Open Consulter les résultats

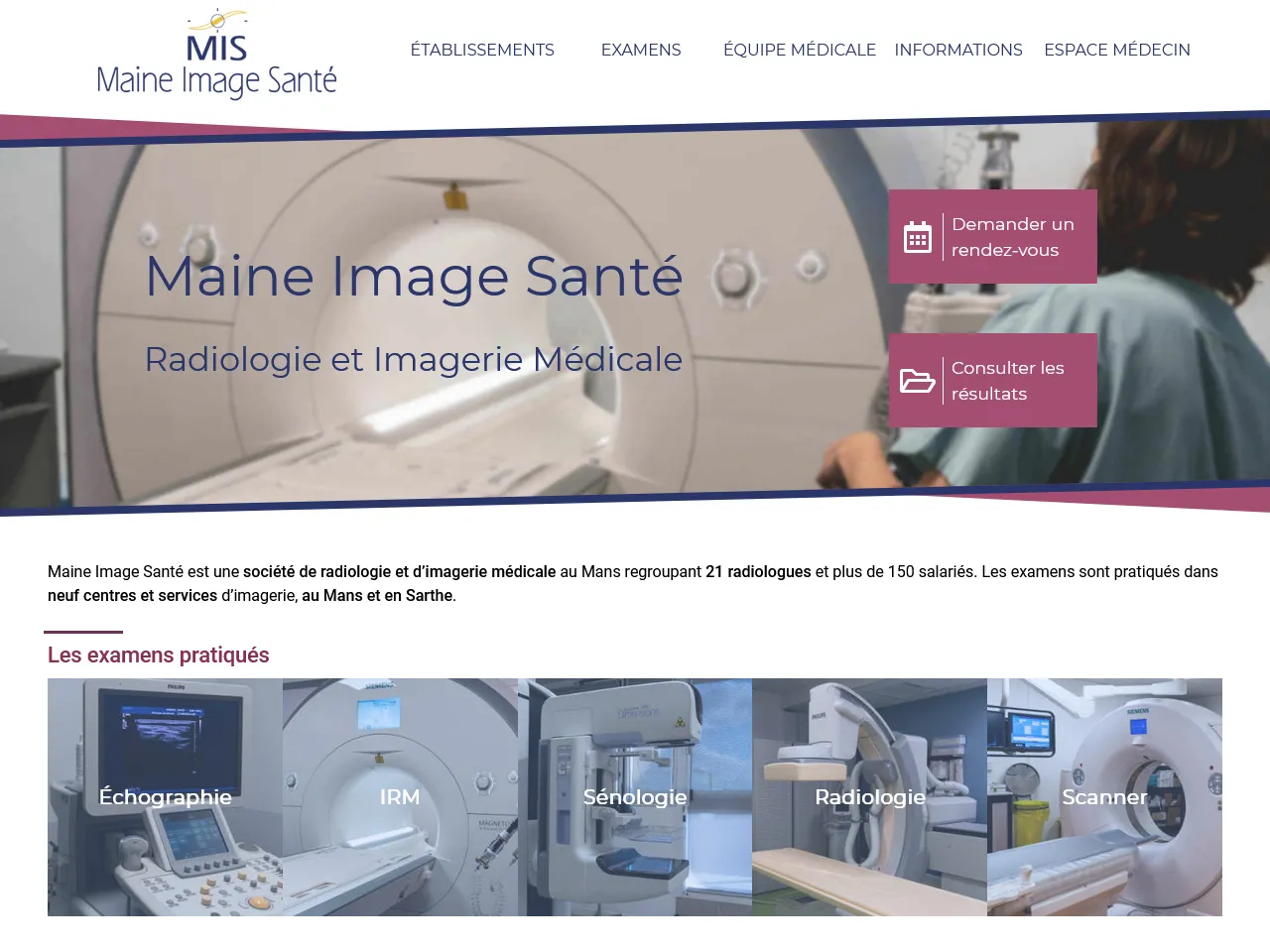pyautogui.click(x=992, y=380)
